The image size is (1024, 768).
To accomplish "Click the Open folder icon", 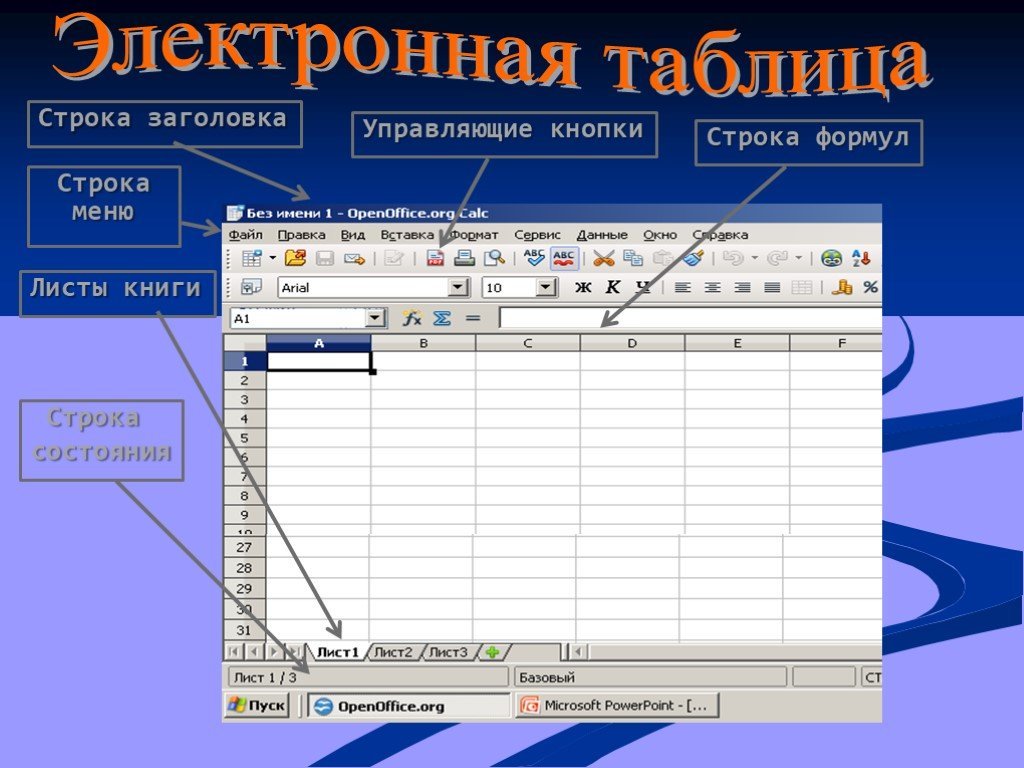I will (295, 258).
